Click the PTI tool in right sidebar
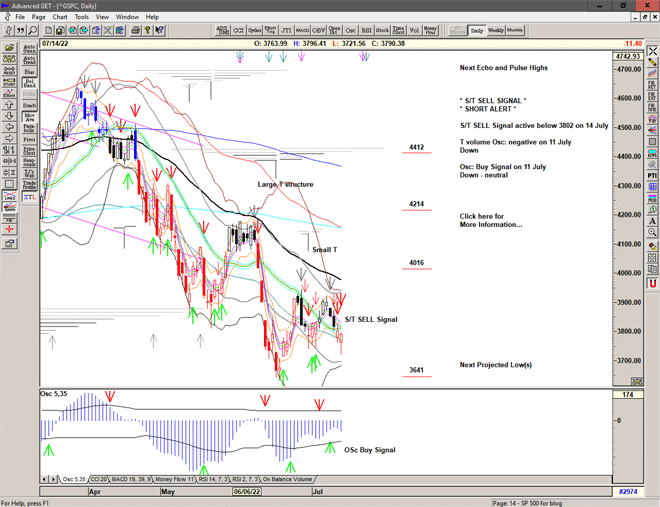 coord(652,175)
